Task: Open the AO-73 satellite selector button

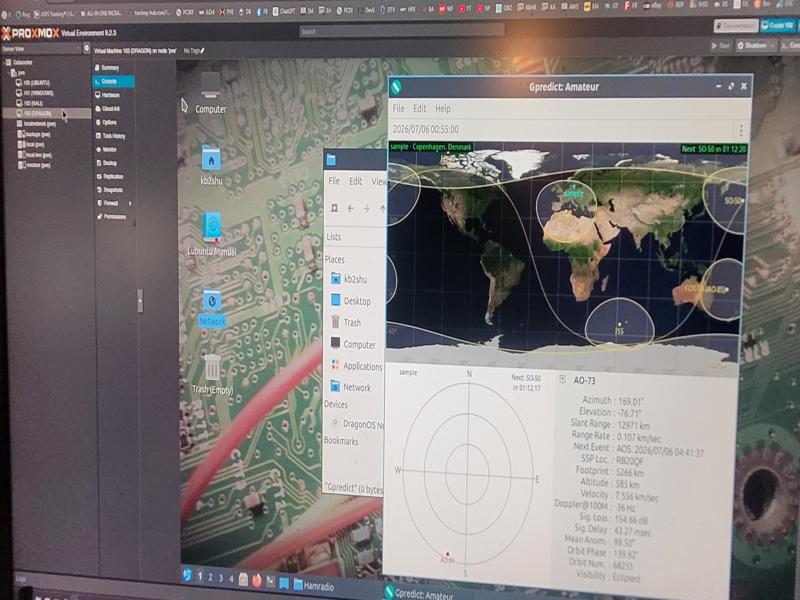Action: [x=562, y=379]
